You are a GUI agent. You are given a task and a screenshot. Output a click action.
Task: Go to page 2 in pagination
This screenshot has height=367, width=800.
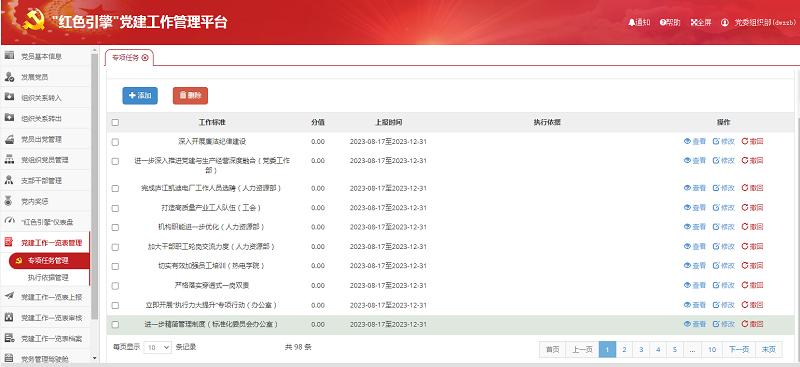(624, 350)
